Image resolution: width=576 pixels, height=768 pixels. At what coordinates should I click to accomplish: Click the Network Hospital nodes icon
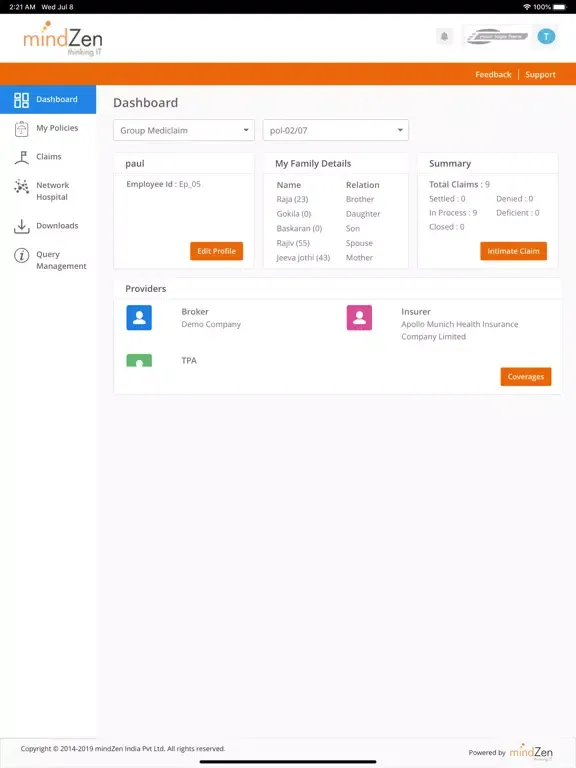(x=22, y=186)
